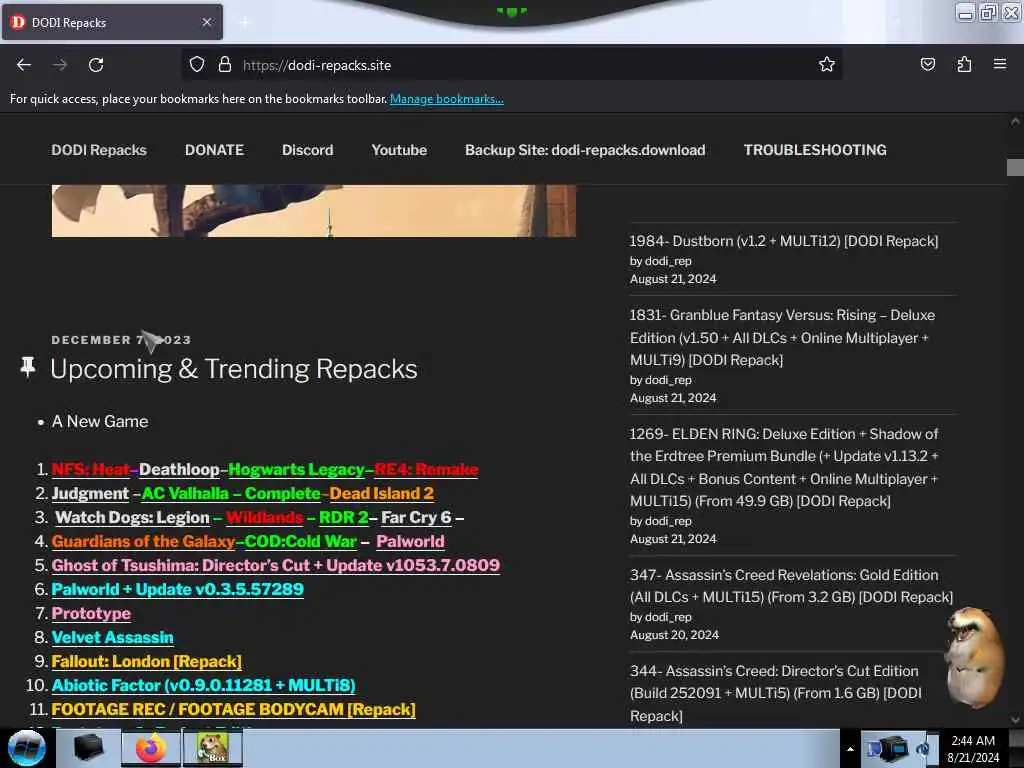Viewport: 1024px width, 768px height.
Task: Open the RE4: Remake link
Action: coord(426,470)
